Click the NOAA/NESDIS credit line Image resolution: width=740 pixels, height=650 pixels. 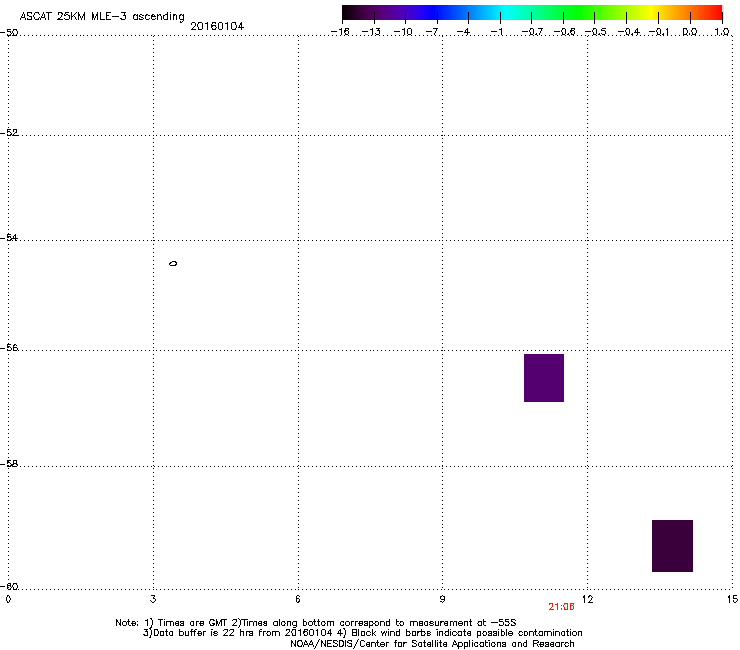coord(432,644)
